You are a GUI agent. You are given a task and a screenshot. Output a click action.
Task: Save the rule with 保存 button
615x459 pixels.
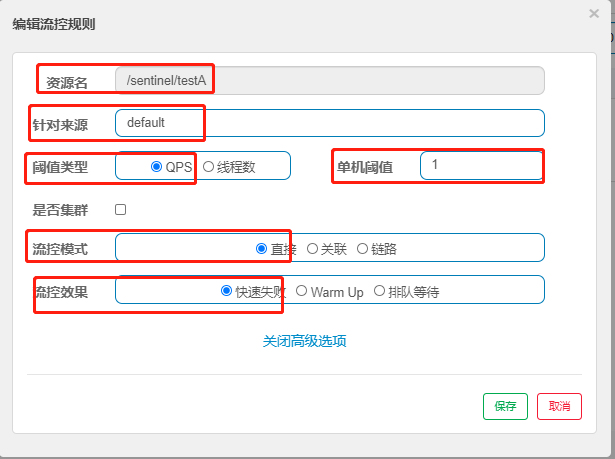(x=505, y=406)
